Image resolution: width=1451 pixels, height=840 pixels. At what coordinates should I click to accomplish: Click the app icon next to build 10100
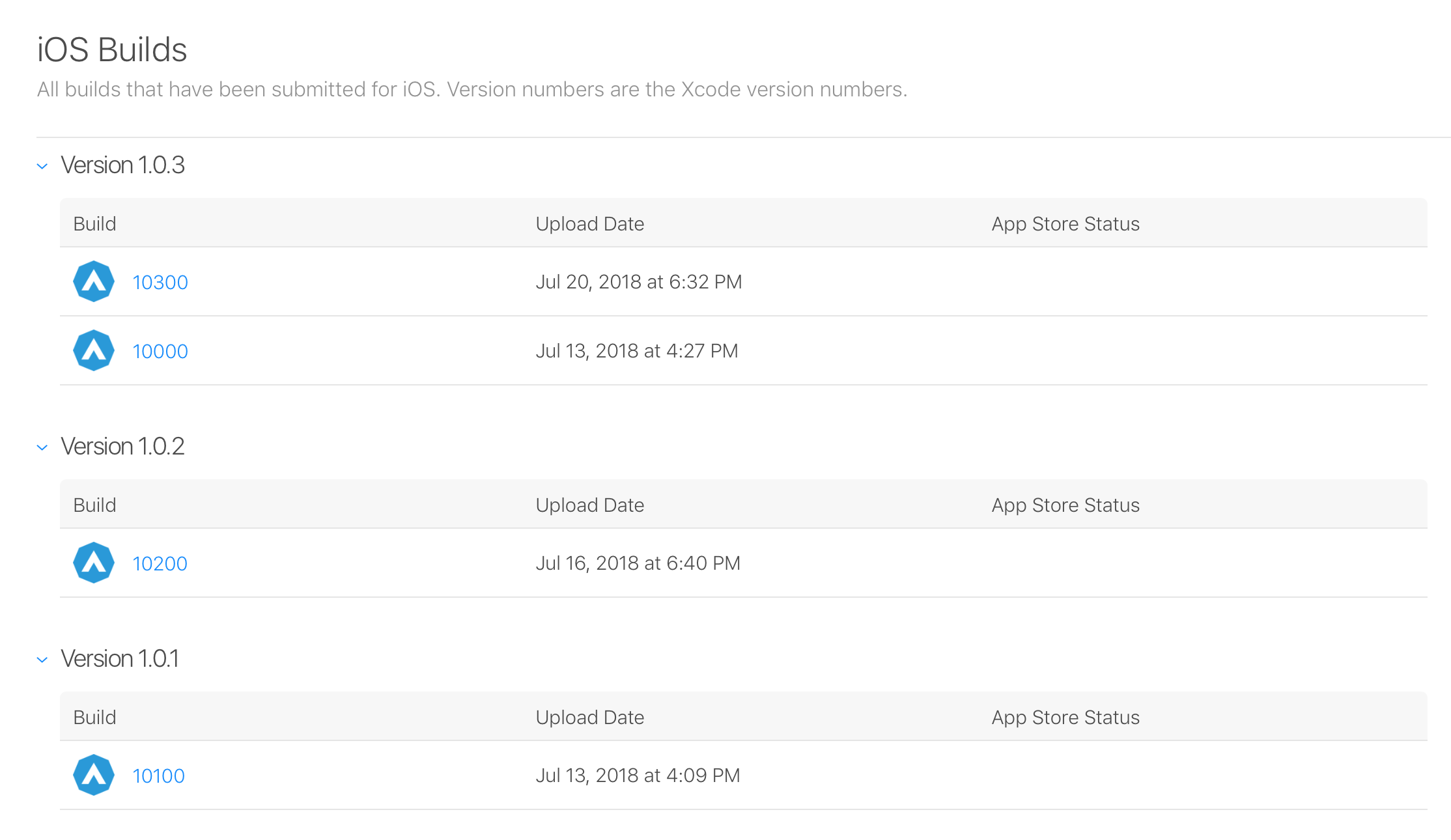(x=94, y=775)
